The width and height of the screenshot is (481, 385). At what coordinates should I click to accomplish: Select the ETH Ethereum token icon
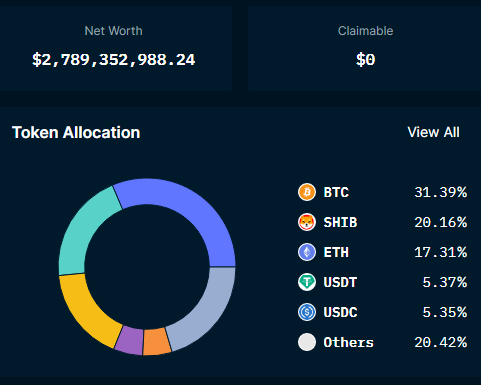(x=307, y=252)
